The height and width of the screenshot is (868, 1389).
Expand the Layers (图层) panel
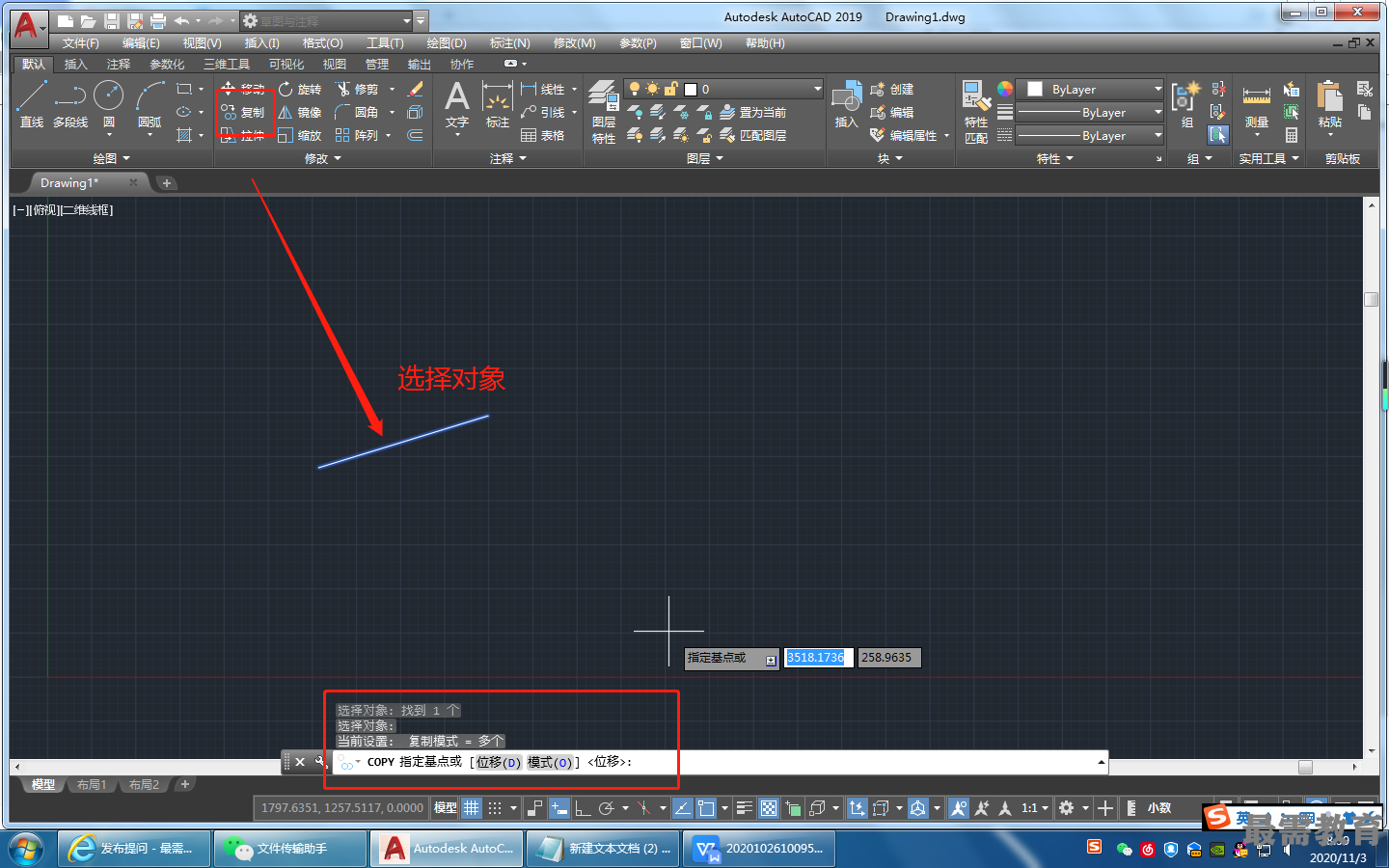tap(704, 158)
